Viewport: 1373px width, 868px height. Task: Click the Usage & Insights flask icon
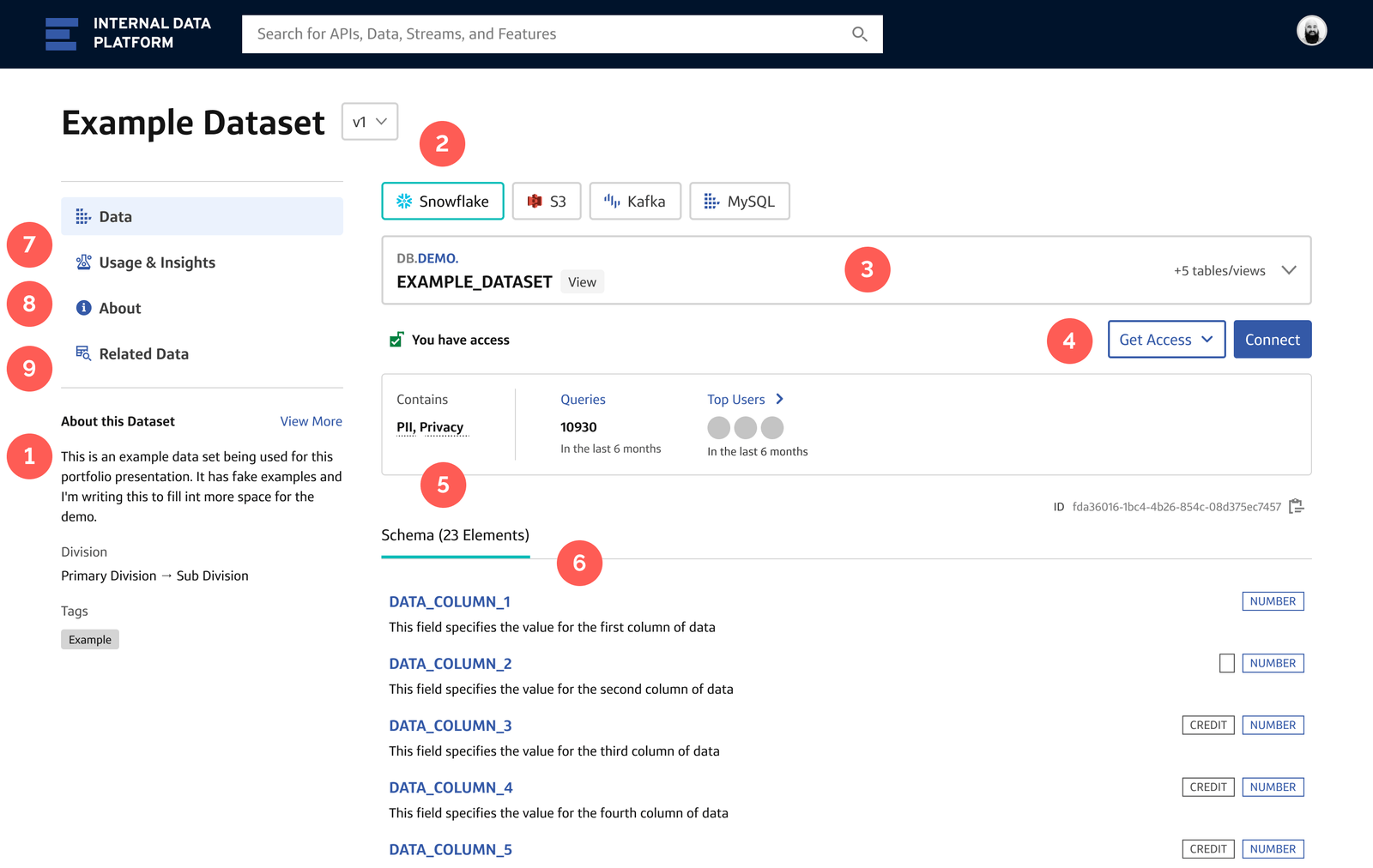(83, 262)
